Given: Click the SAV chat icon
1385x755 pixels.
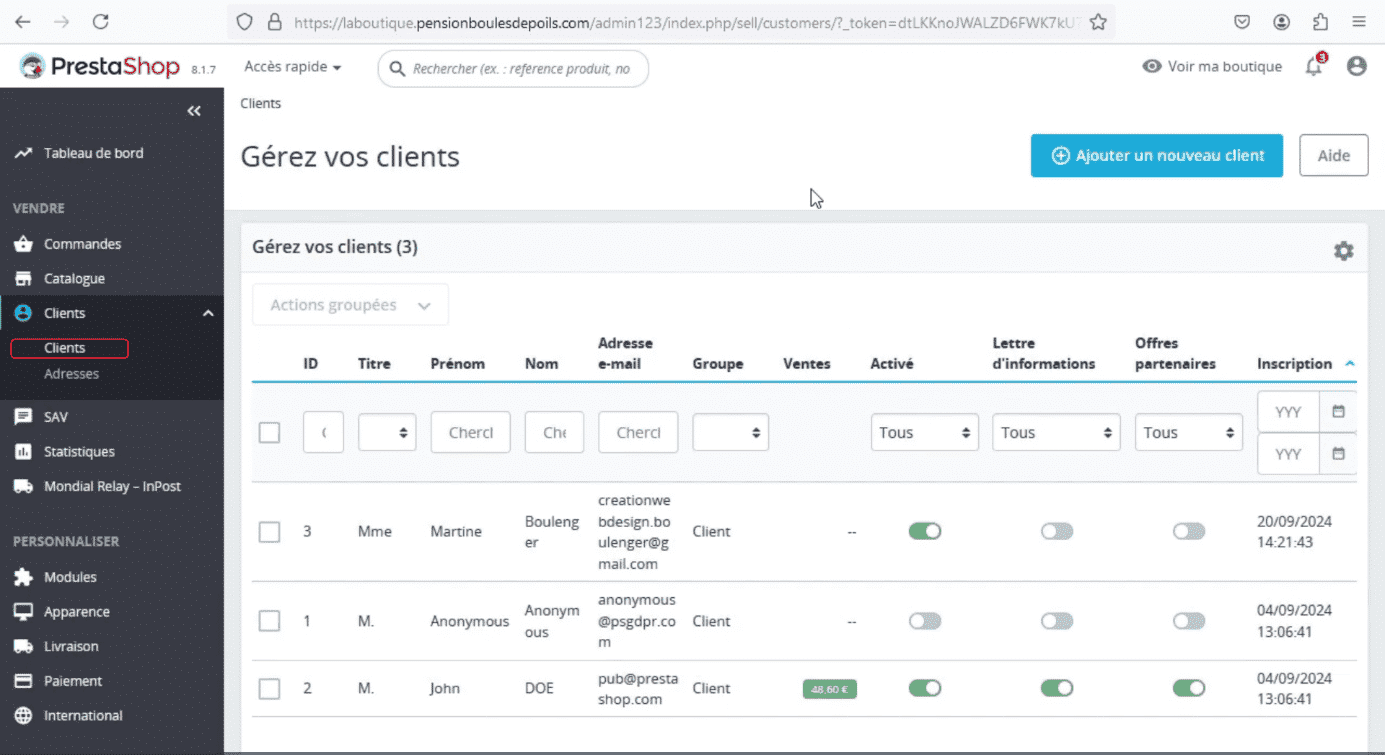Looking at the screenshot, I should pos(23,417).
